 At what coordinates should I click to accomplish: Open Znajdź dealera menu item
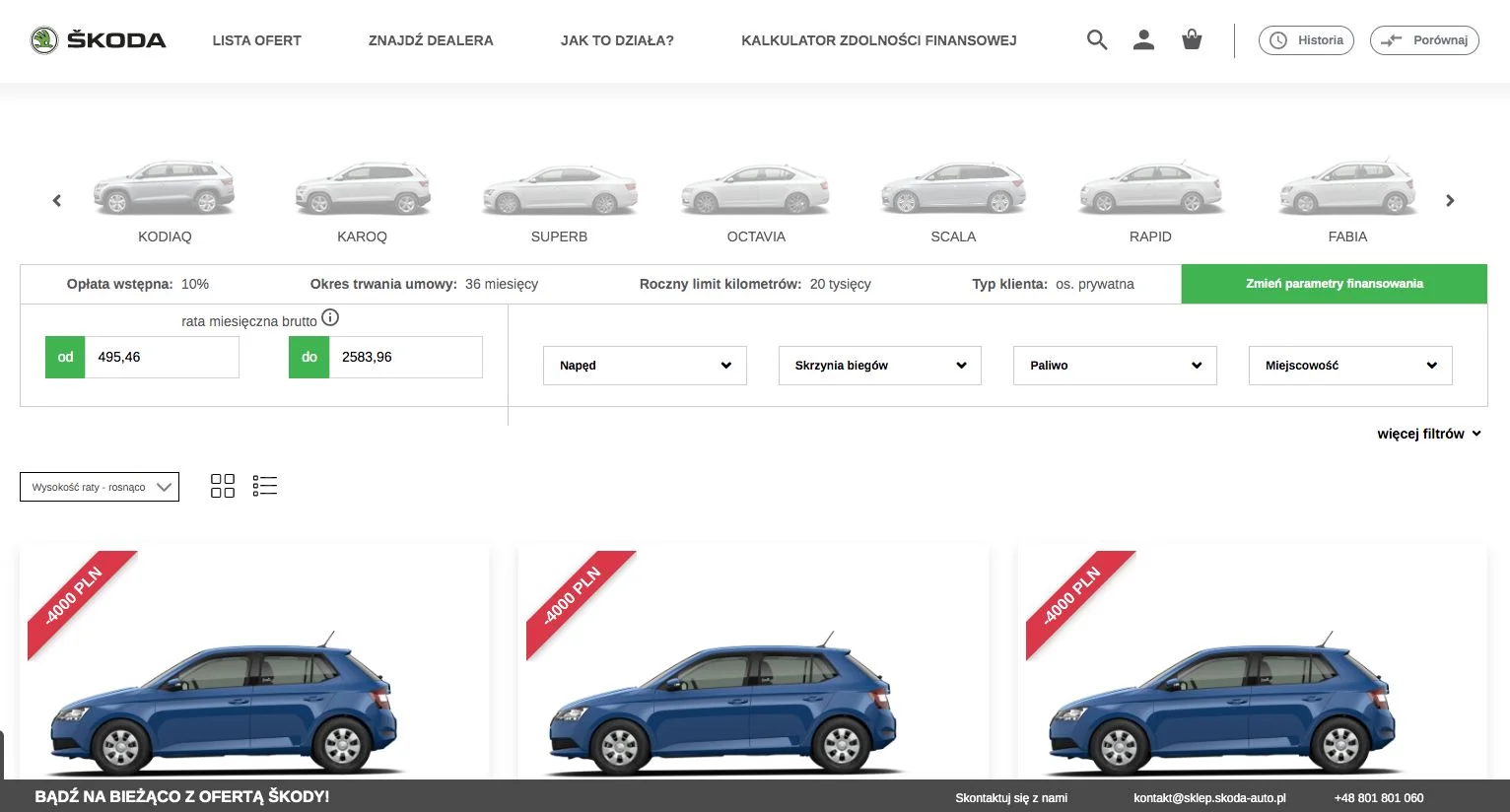[431, 40]
